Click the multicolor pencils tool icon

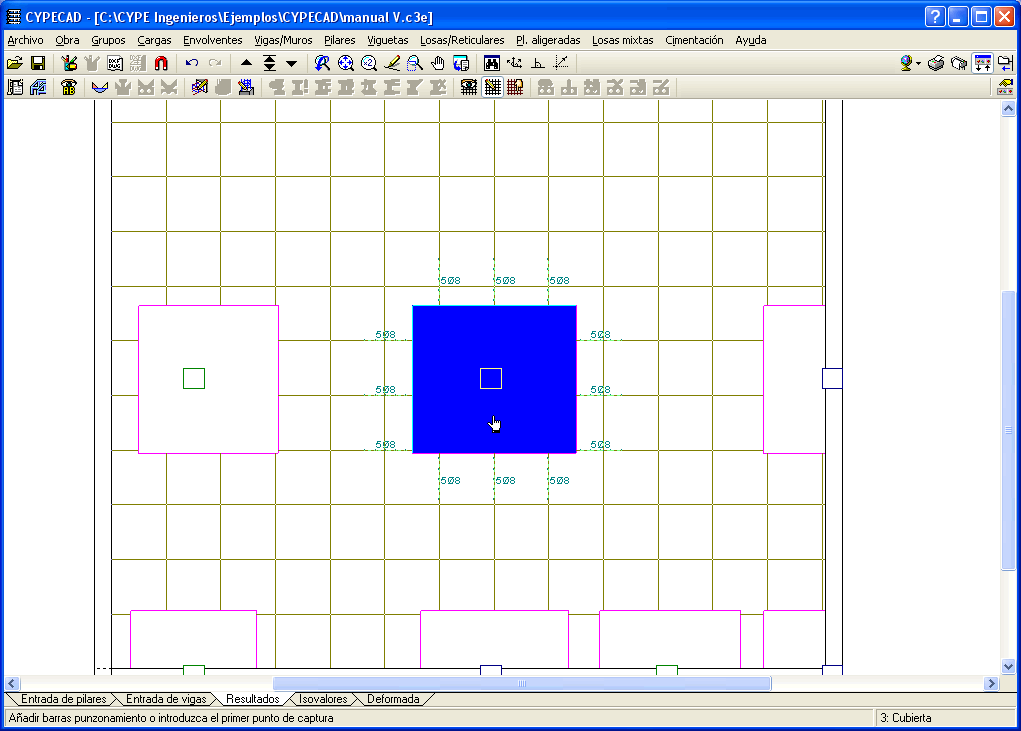pyautogui.click(x=68, y=63)
